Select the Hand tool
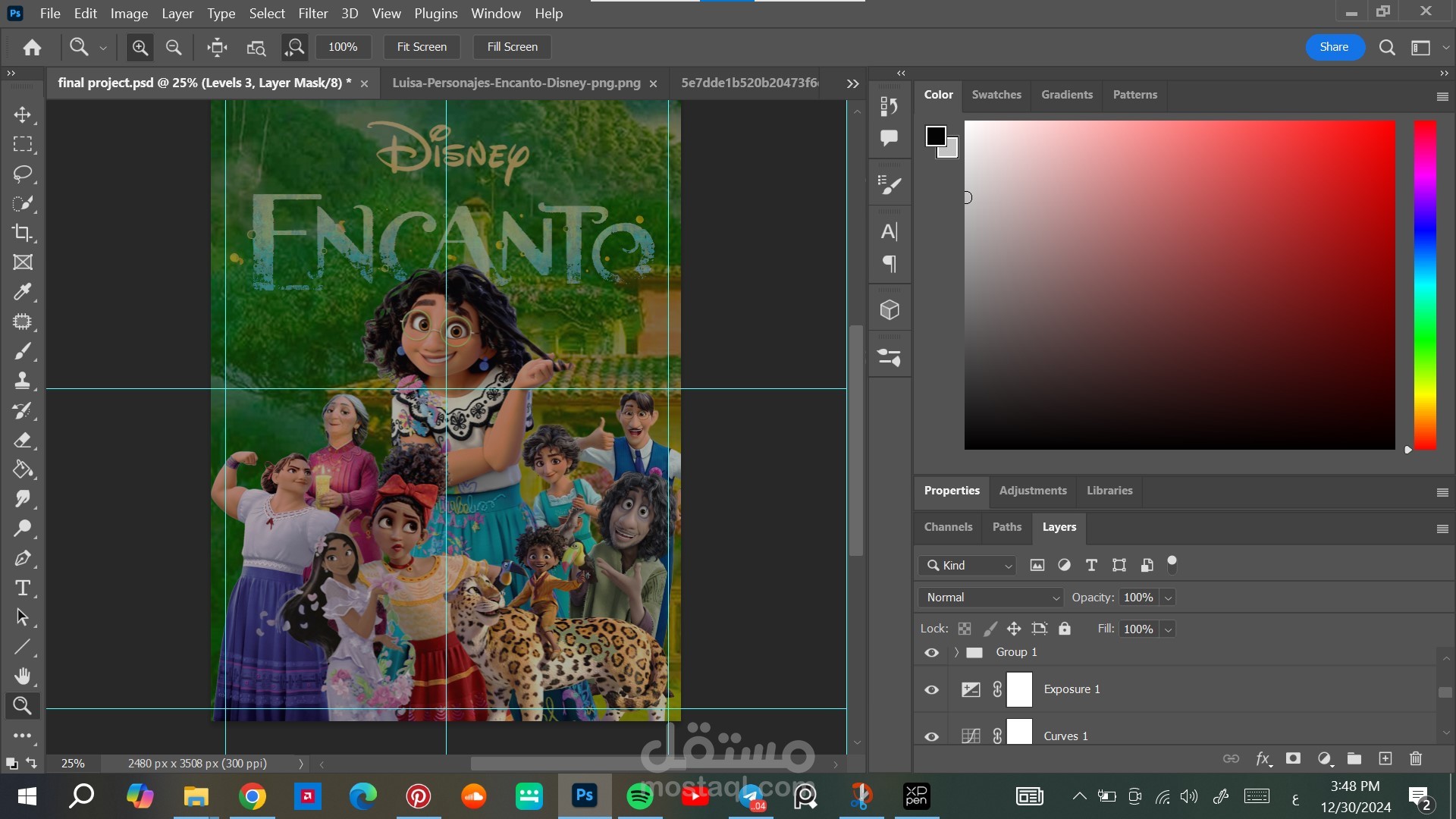 click(x=22, y=676)
